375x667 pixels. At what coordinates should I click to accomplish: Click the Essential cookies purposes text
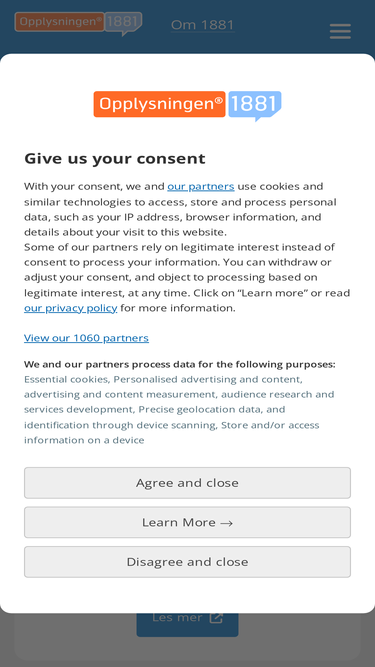point(179,409)
